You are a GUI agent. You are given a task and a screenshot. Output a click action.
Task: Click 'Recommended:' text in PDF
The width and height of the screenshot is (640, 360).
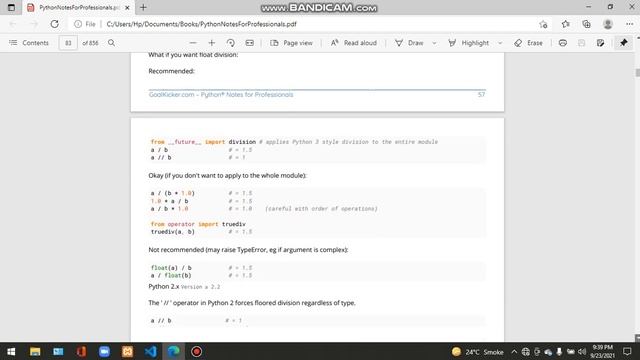171,71
